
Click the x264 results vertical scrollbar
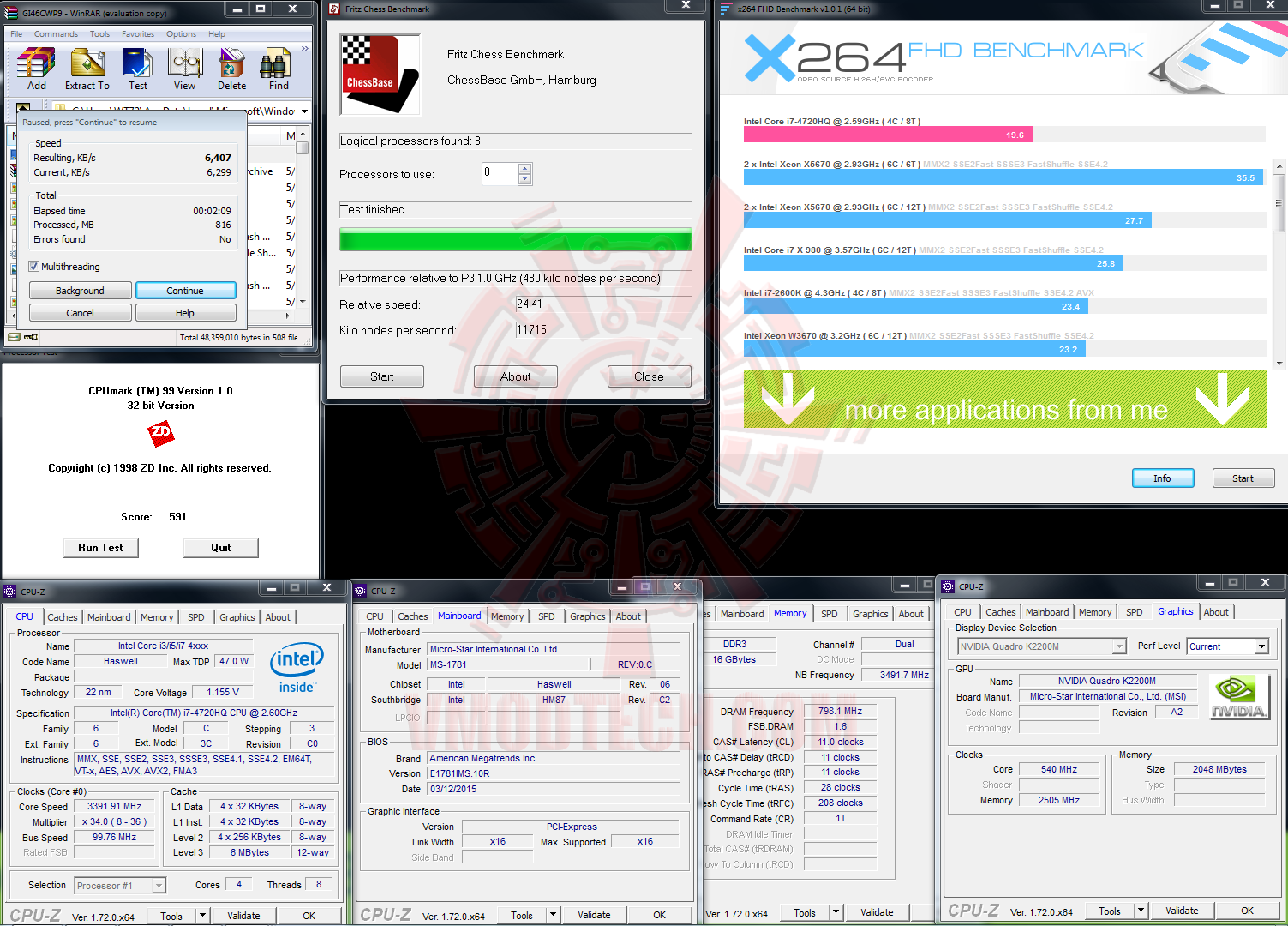coord(1279,263)
